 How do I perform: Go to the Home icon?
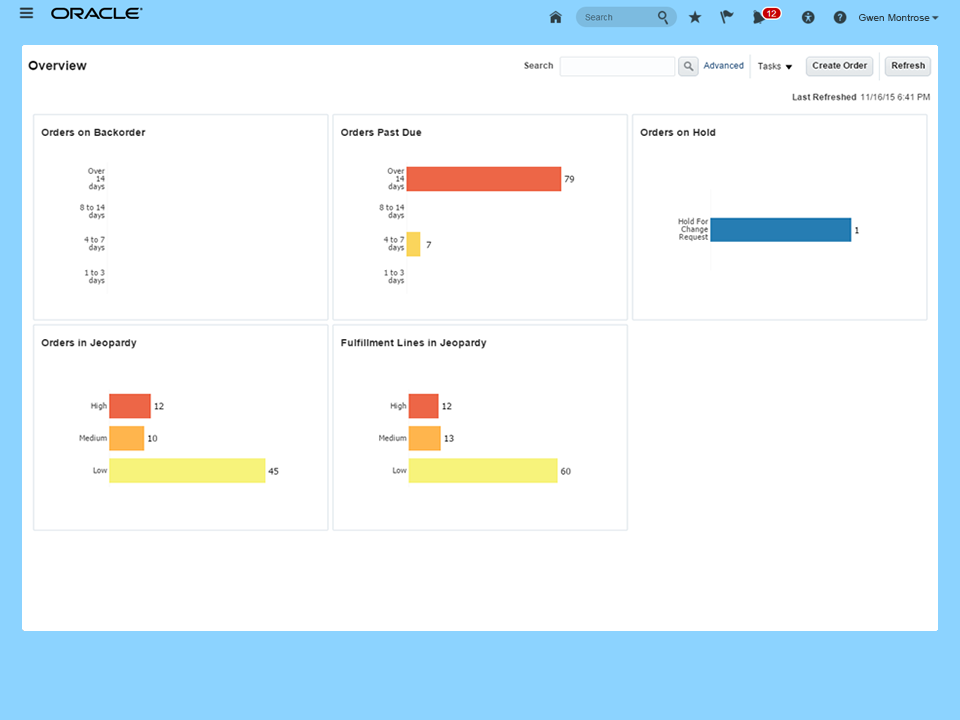[x=555, y=17]
